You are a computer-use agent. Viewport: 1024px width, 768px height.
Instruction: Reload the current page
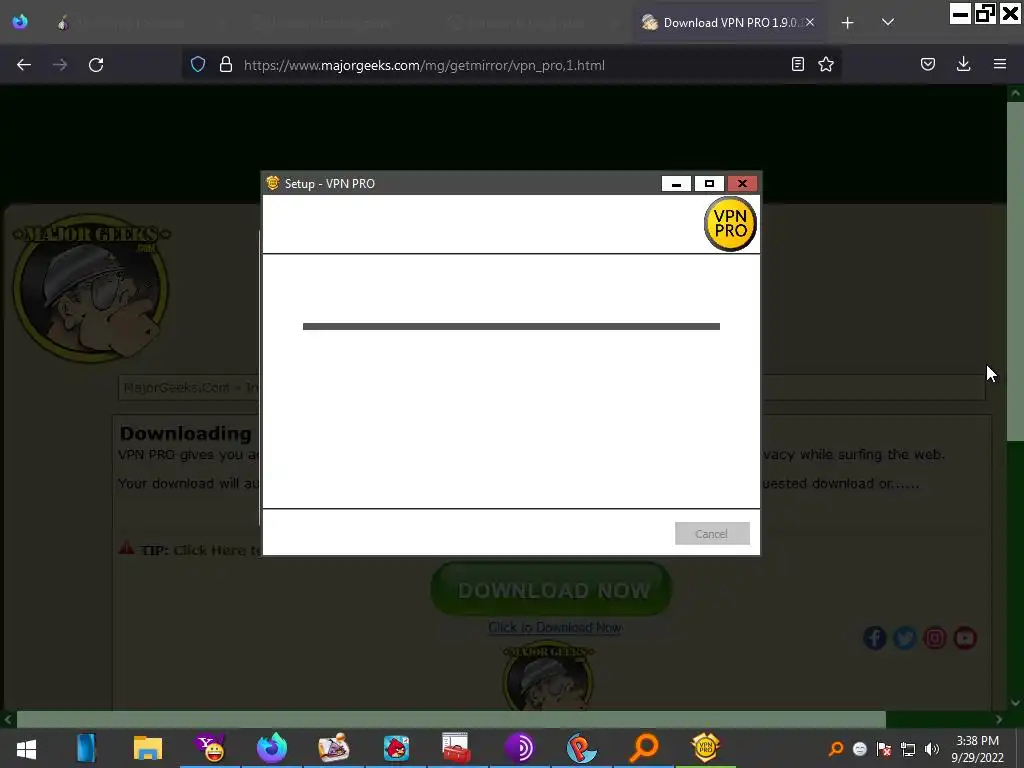point(96,65)
